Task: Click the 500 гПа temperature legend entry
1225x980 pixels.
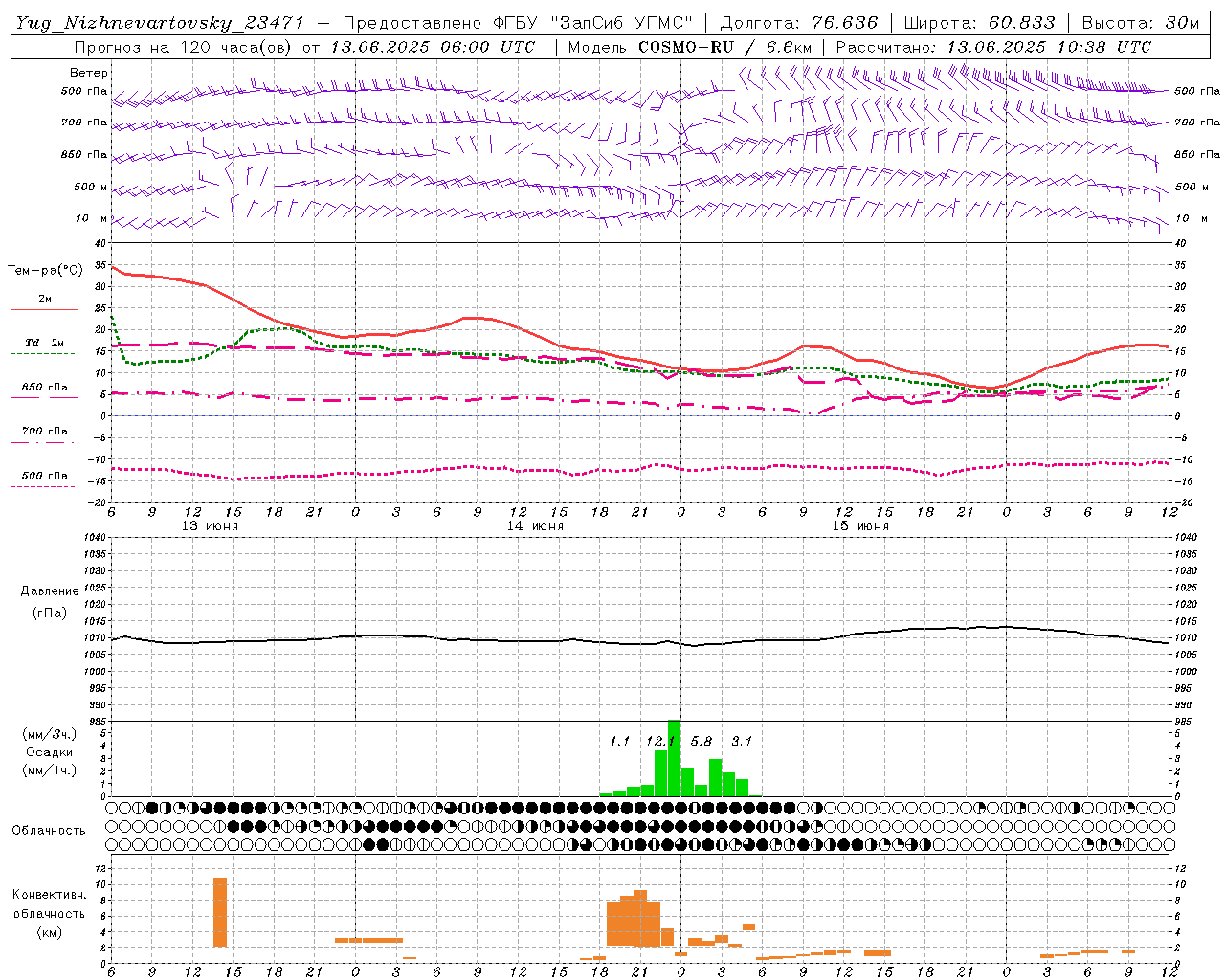Action: (45, 476)
